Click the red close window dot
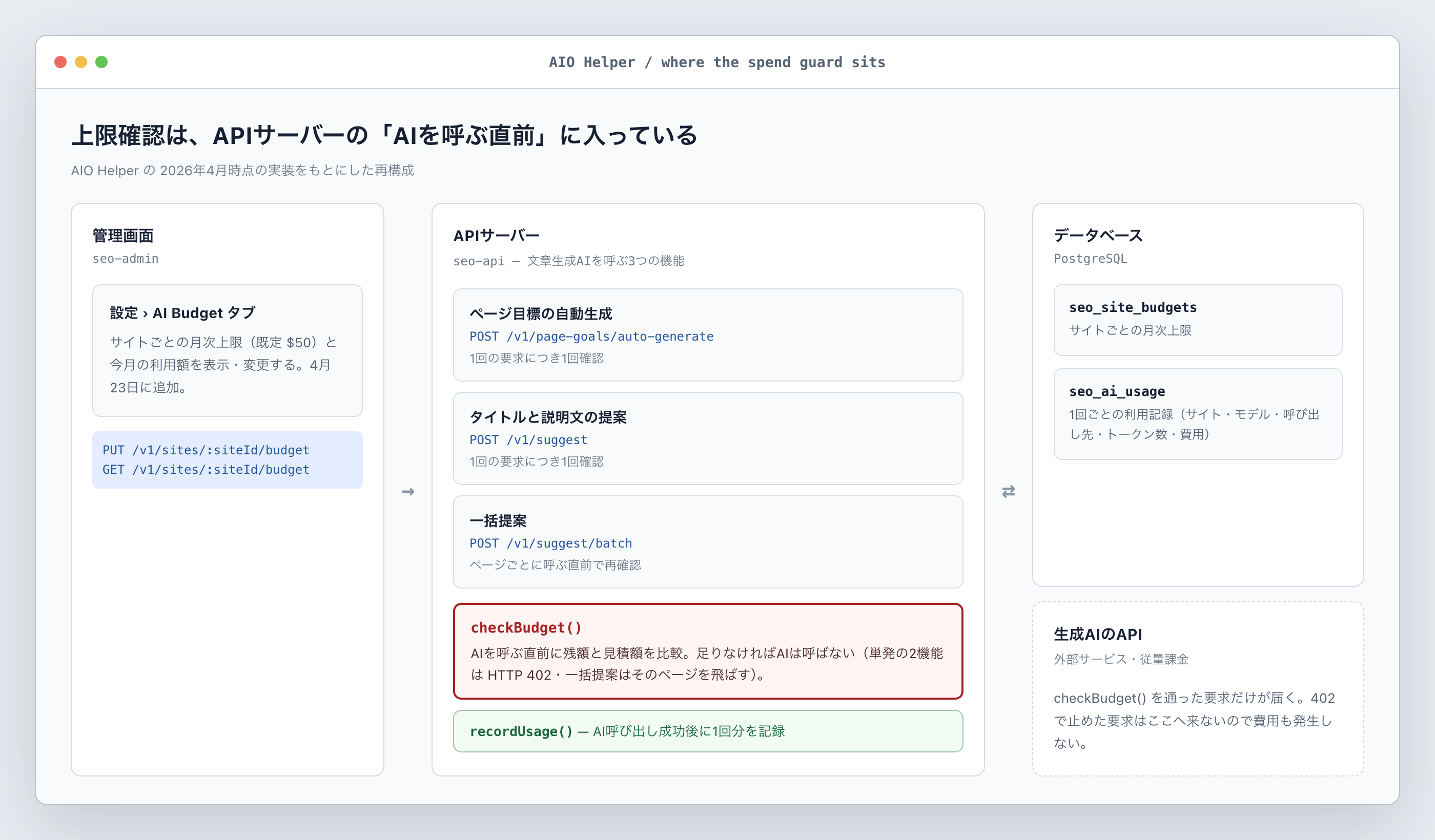1435x840 pixels. tap(60, 62)
